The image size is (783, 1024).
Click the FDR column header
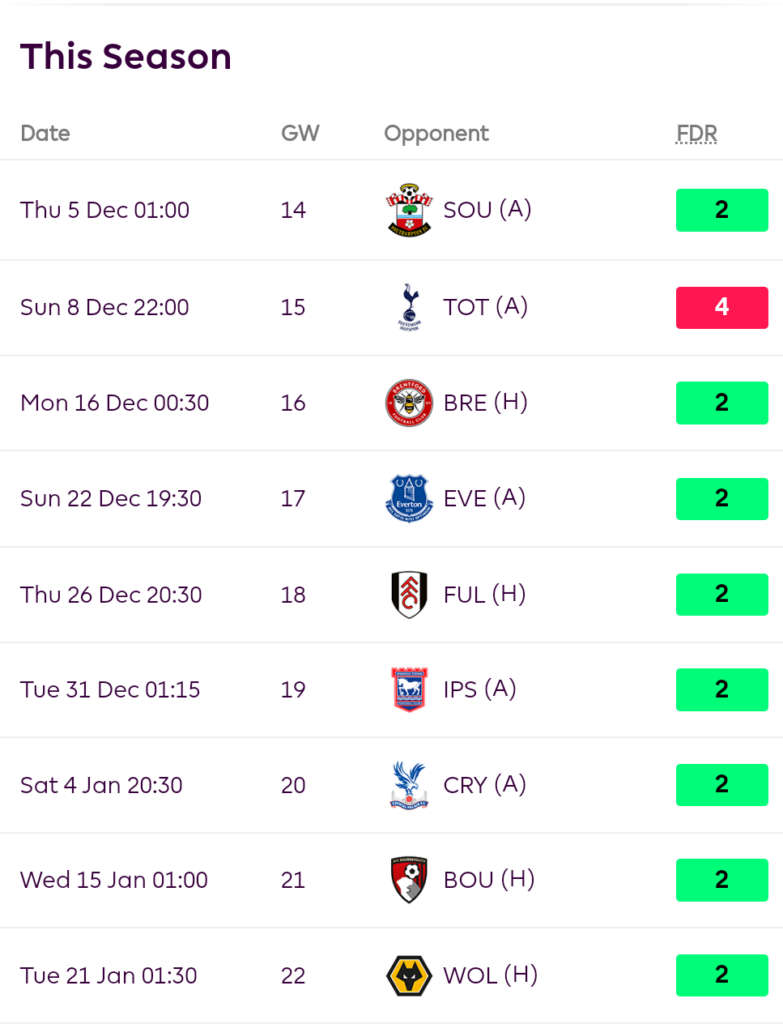pos(697,133)
